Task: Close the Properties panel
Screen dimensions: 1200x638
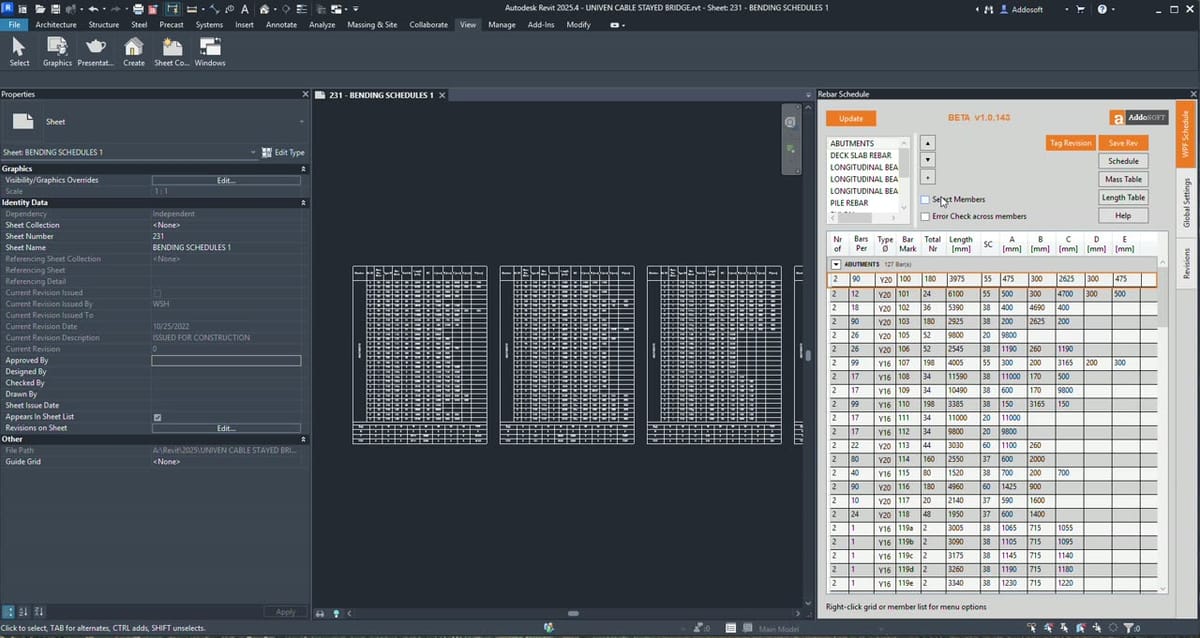Action: point(305,94)
